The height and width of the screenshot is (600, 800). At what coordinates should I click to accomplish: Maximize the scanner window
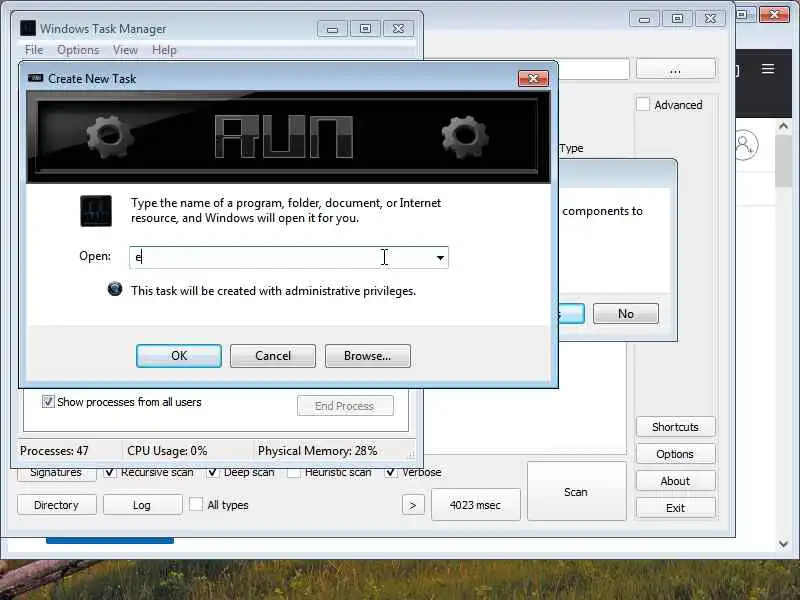point(677,19)
